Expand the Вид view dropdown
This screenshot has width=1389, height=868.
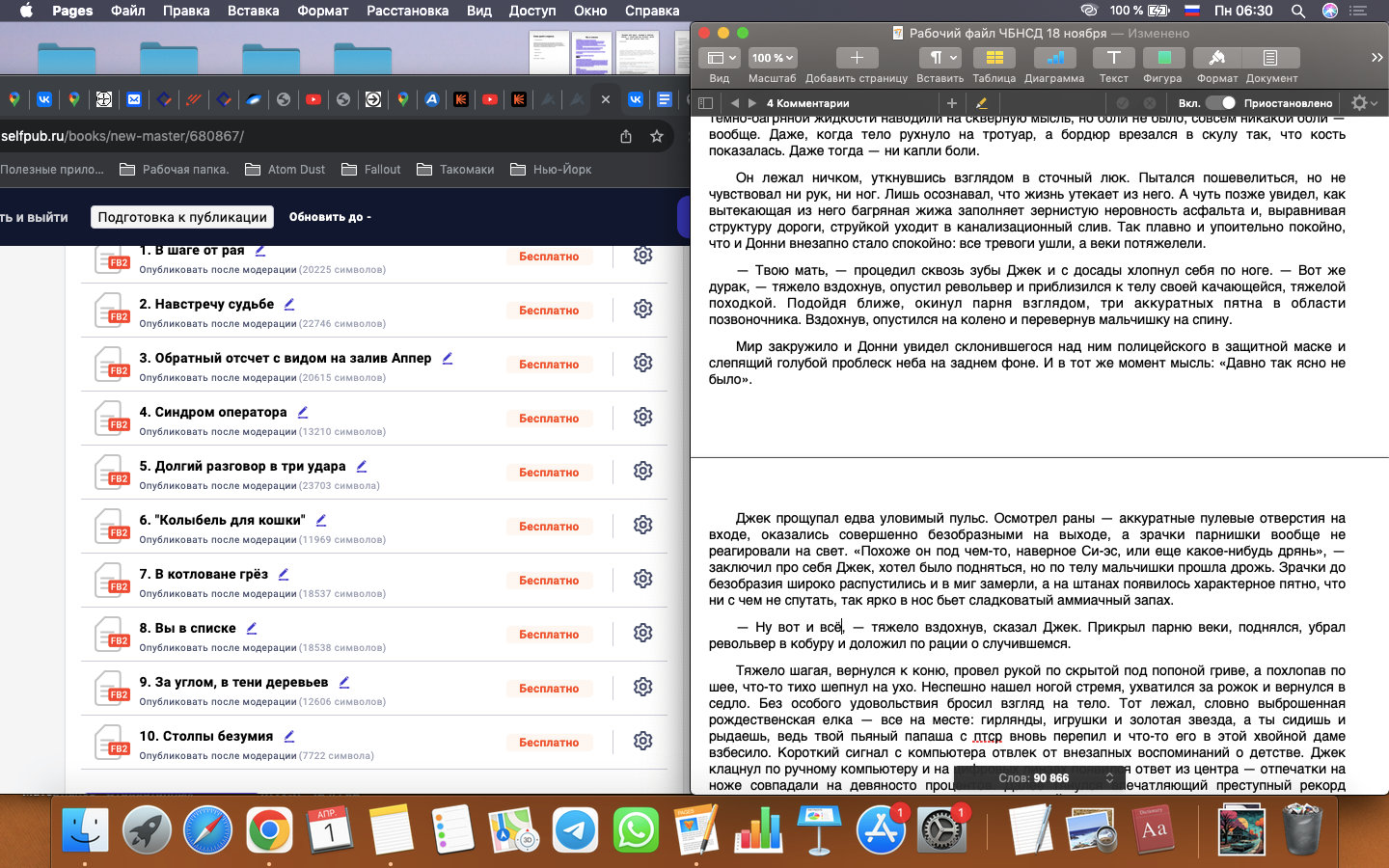click(719, 58)
